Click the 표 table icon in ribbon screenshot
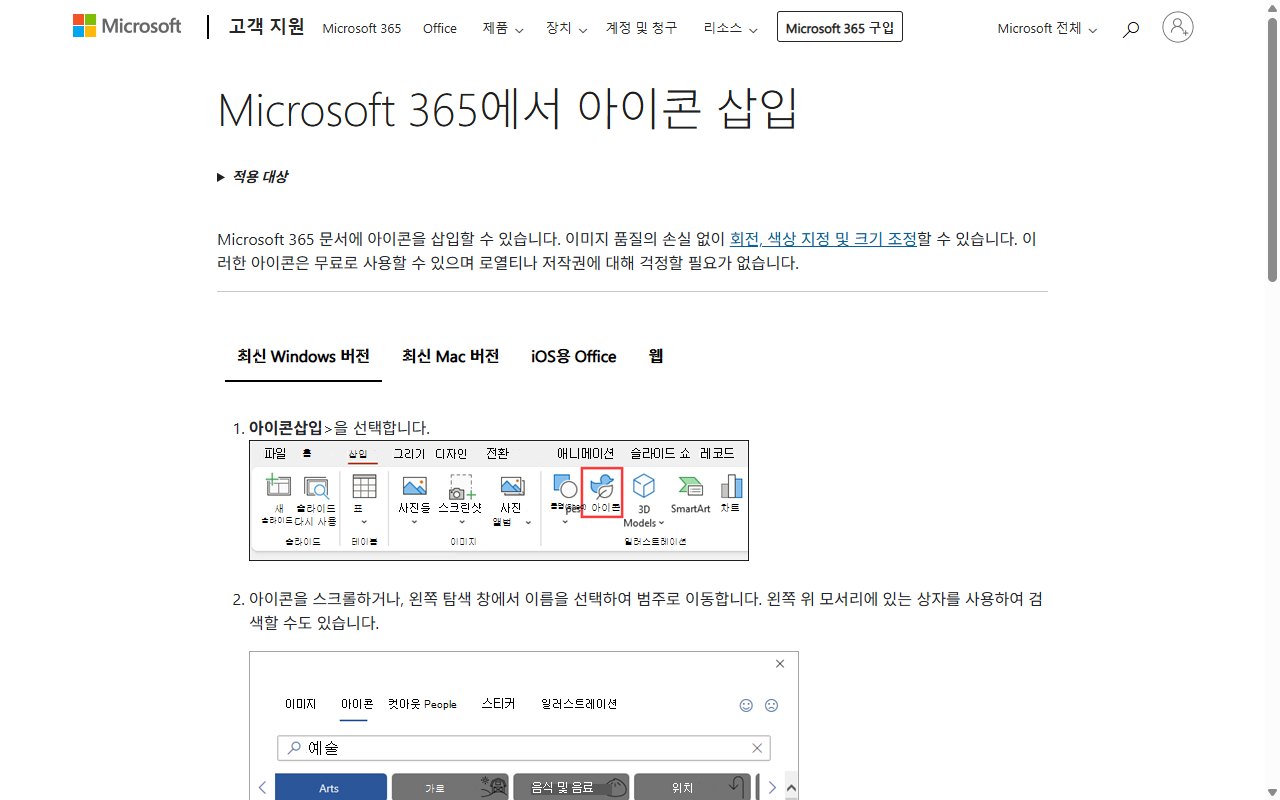 pyautogui.click(x=364, y=486)
